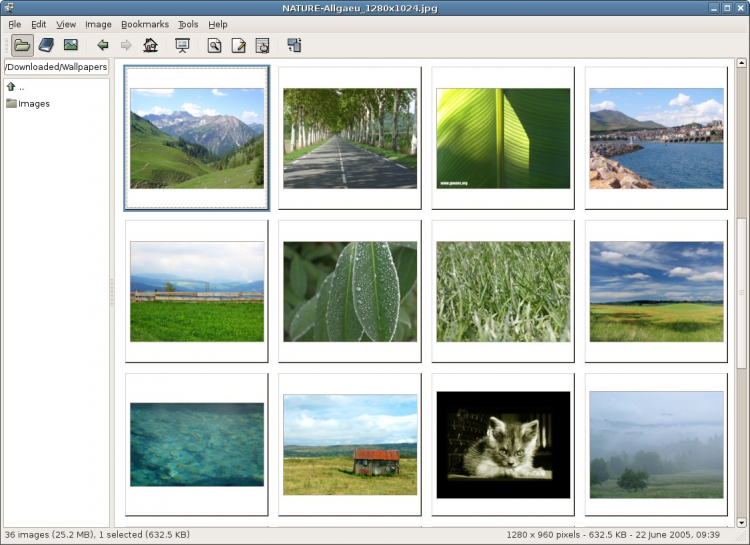
Task: Click the /Downloaded/Wallpapers location field
Action: point(56,67)
